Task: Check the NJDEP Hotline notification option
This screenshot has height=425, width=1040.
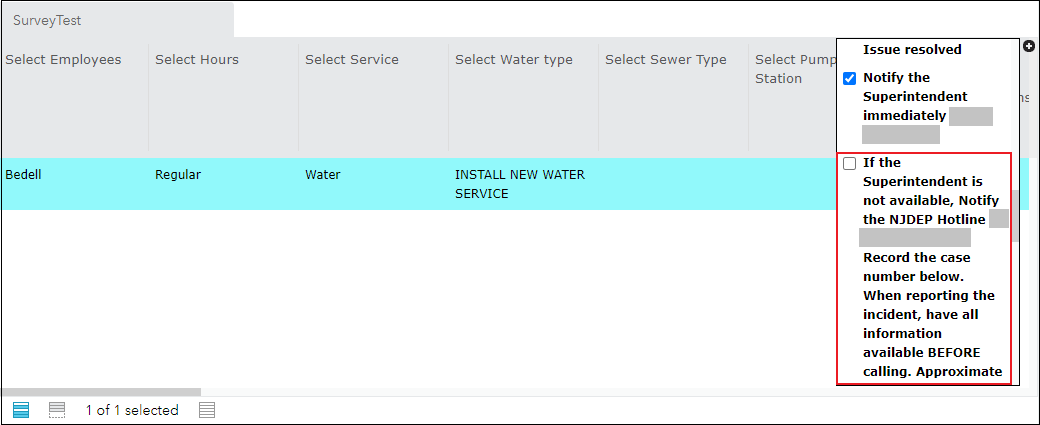Action: pyautogui.click(x=850, y=163)
